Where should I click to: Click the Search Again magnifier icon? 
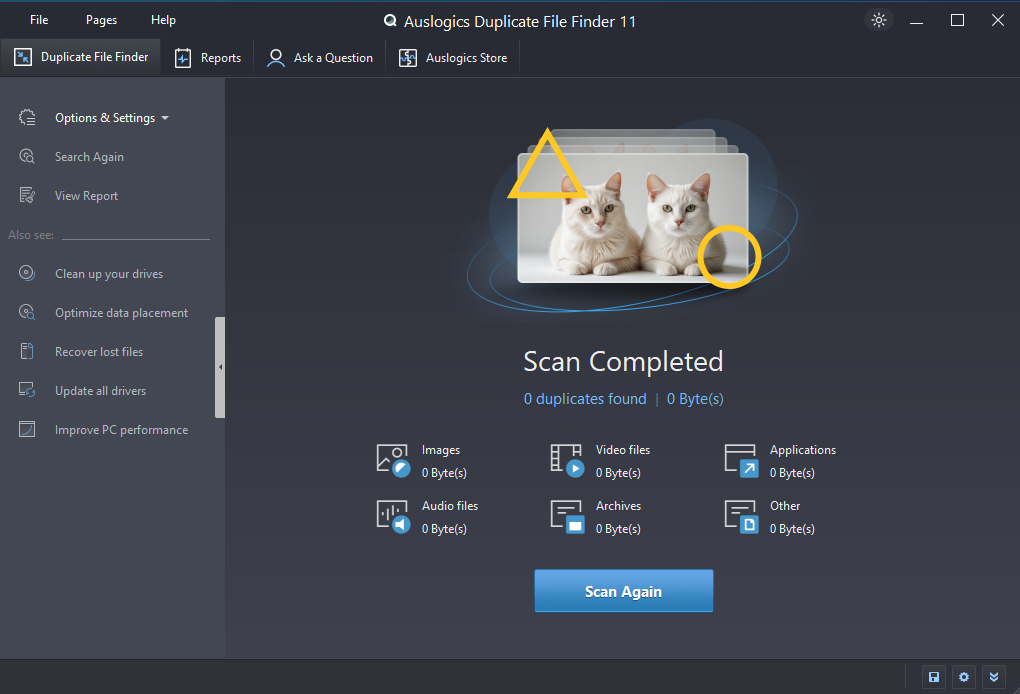click(x=27, y=157)
